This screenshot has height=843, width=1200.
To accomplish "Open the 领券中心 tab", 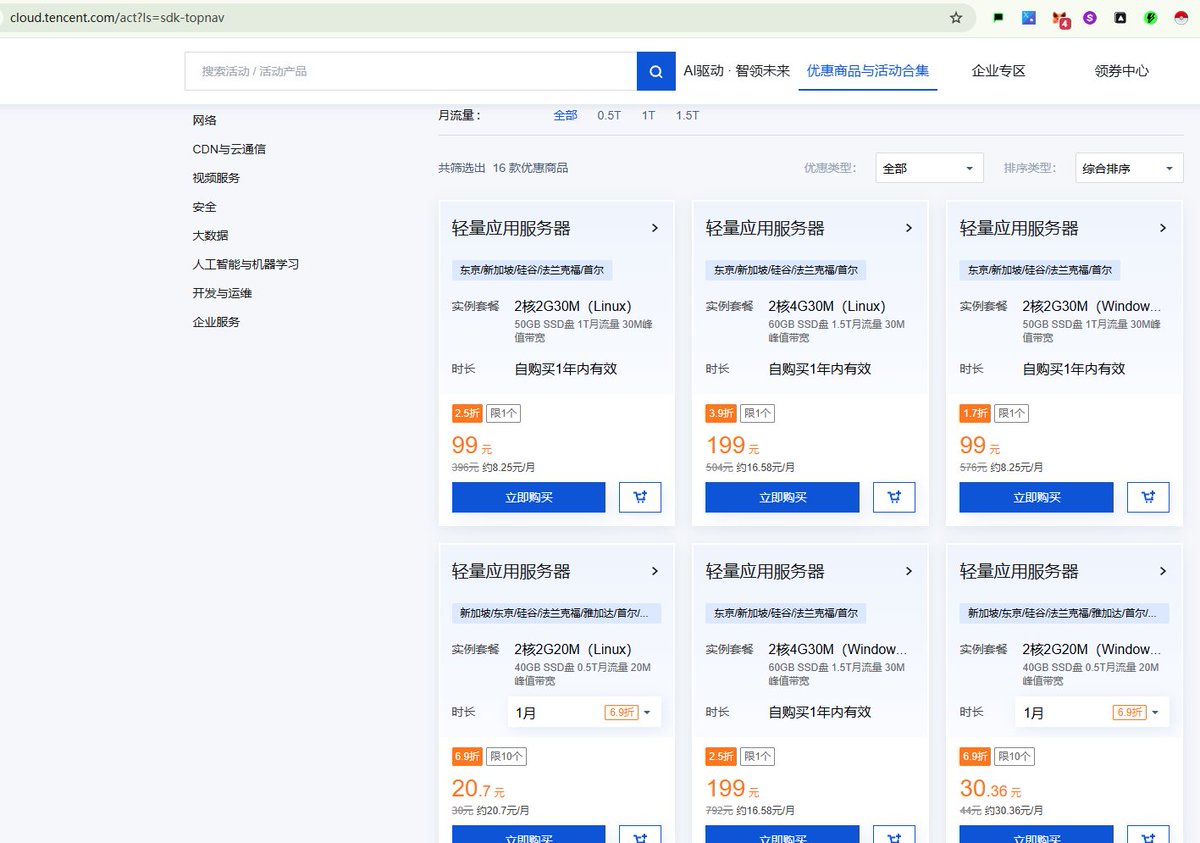I will point(1121,71).
